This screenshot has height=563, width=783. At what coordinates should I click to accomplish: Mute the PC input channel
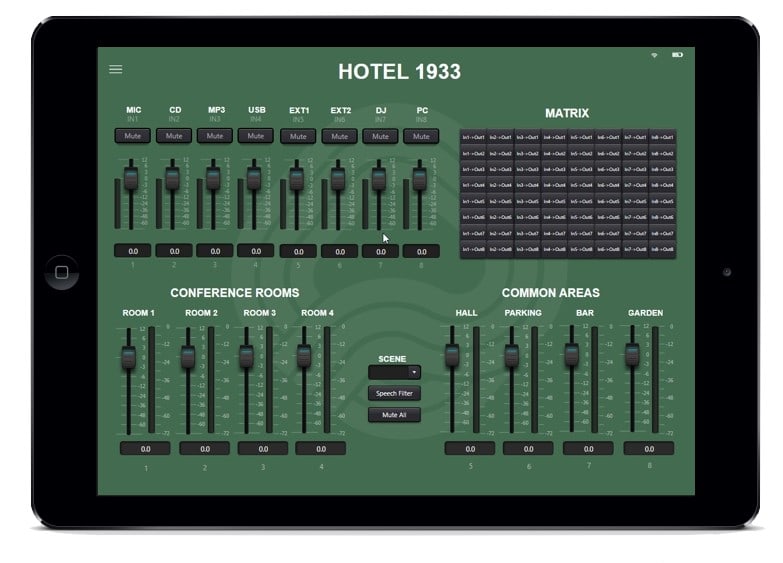(421, 136)
